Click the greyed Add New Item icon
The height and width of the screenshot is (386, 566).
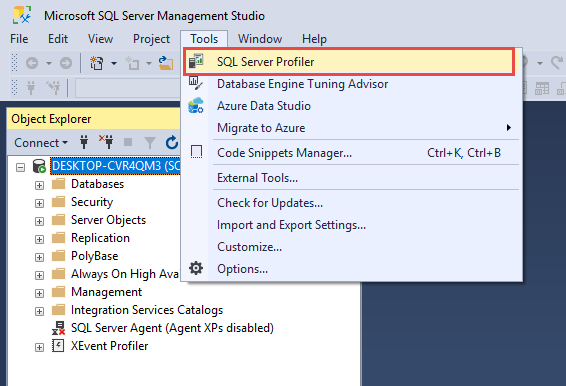coord(132,63)
